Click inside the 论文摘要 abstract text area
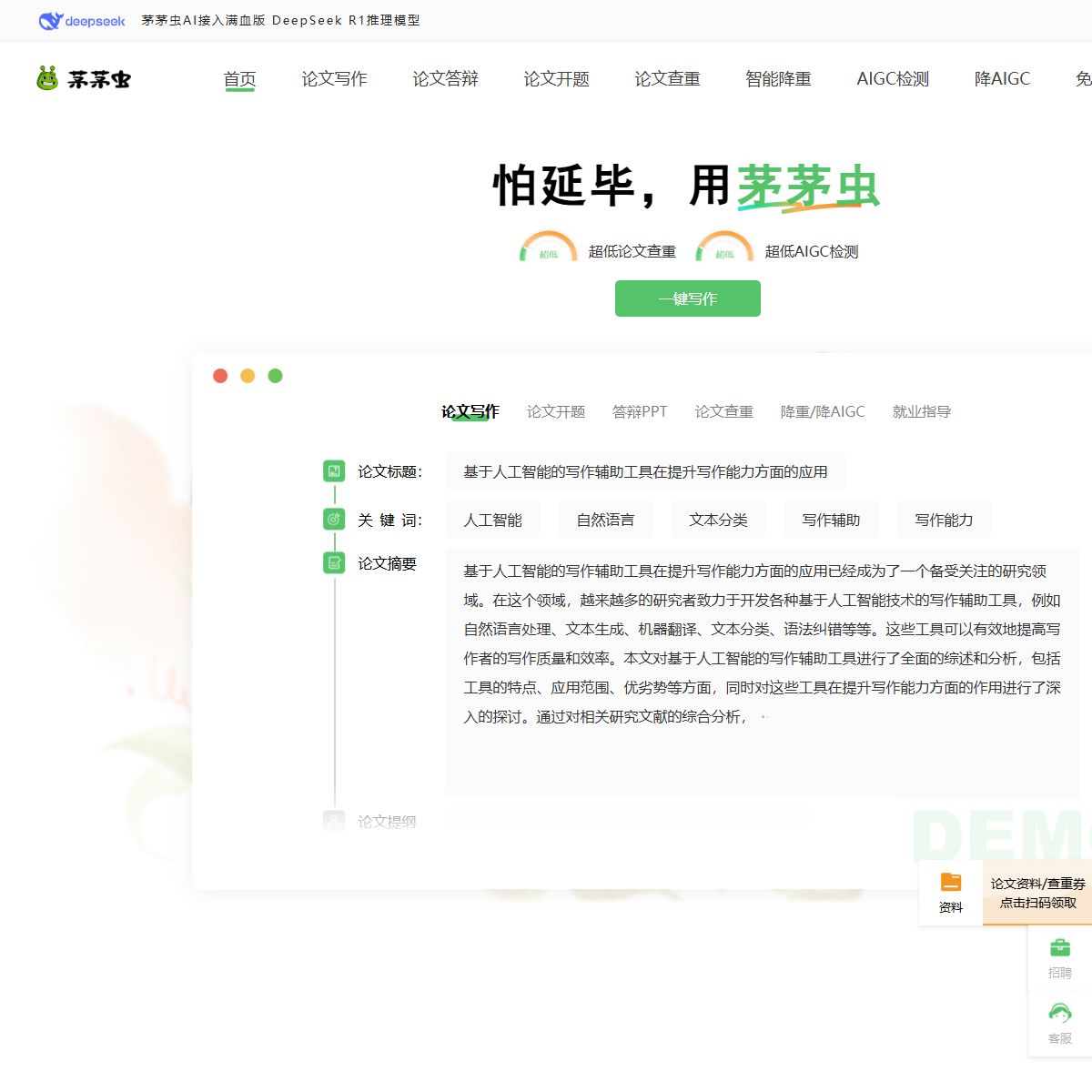 click(x=763, y=673)
